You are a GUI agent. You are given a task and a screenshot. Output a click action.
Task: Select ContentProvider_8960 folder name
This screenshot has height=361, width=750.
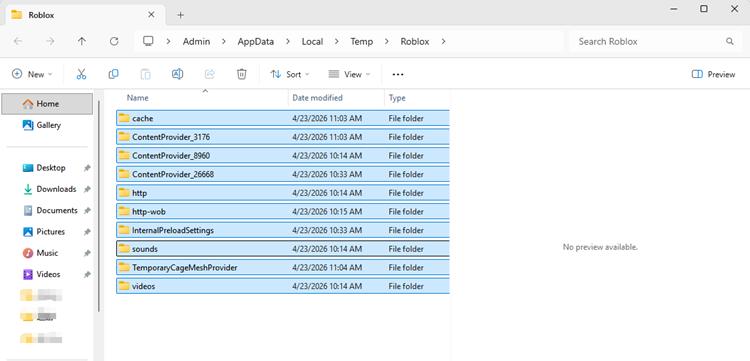171,156
